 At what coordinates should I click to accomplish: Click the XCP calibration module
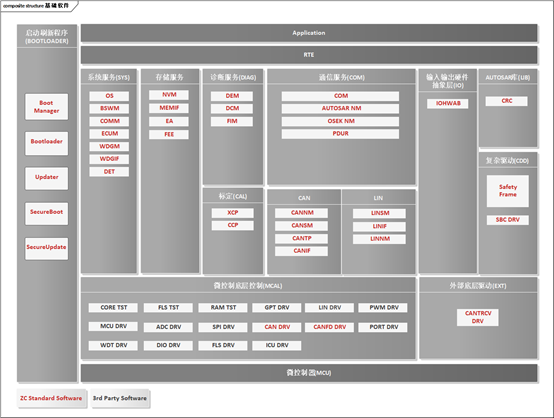(232, 213)
